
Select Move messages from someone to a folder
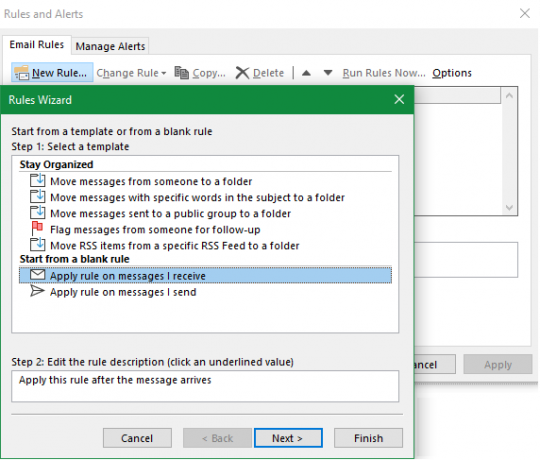151,181
